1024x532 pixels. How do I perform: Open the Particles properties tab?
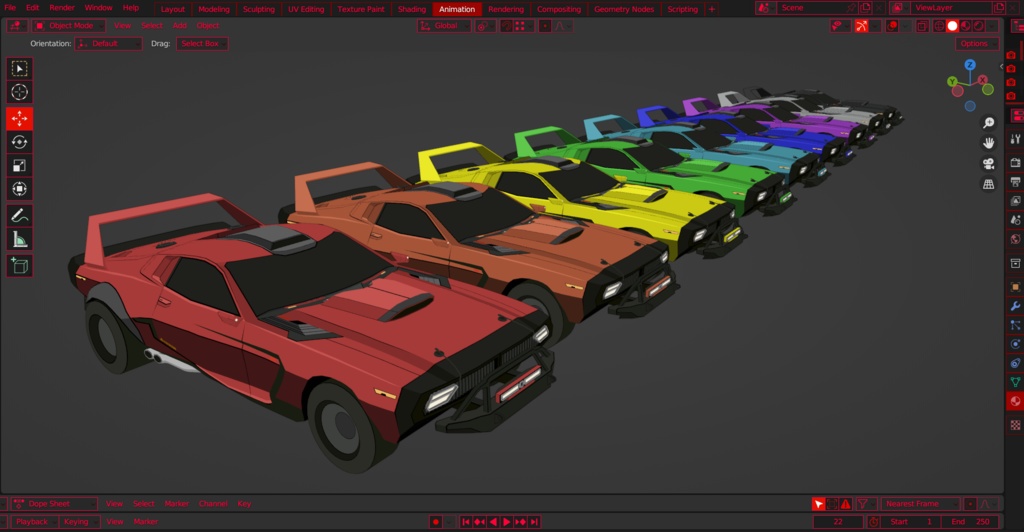[1015, 325]
